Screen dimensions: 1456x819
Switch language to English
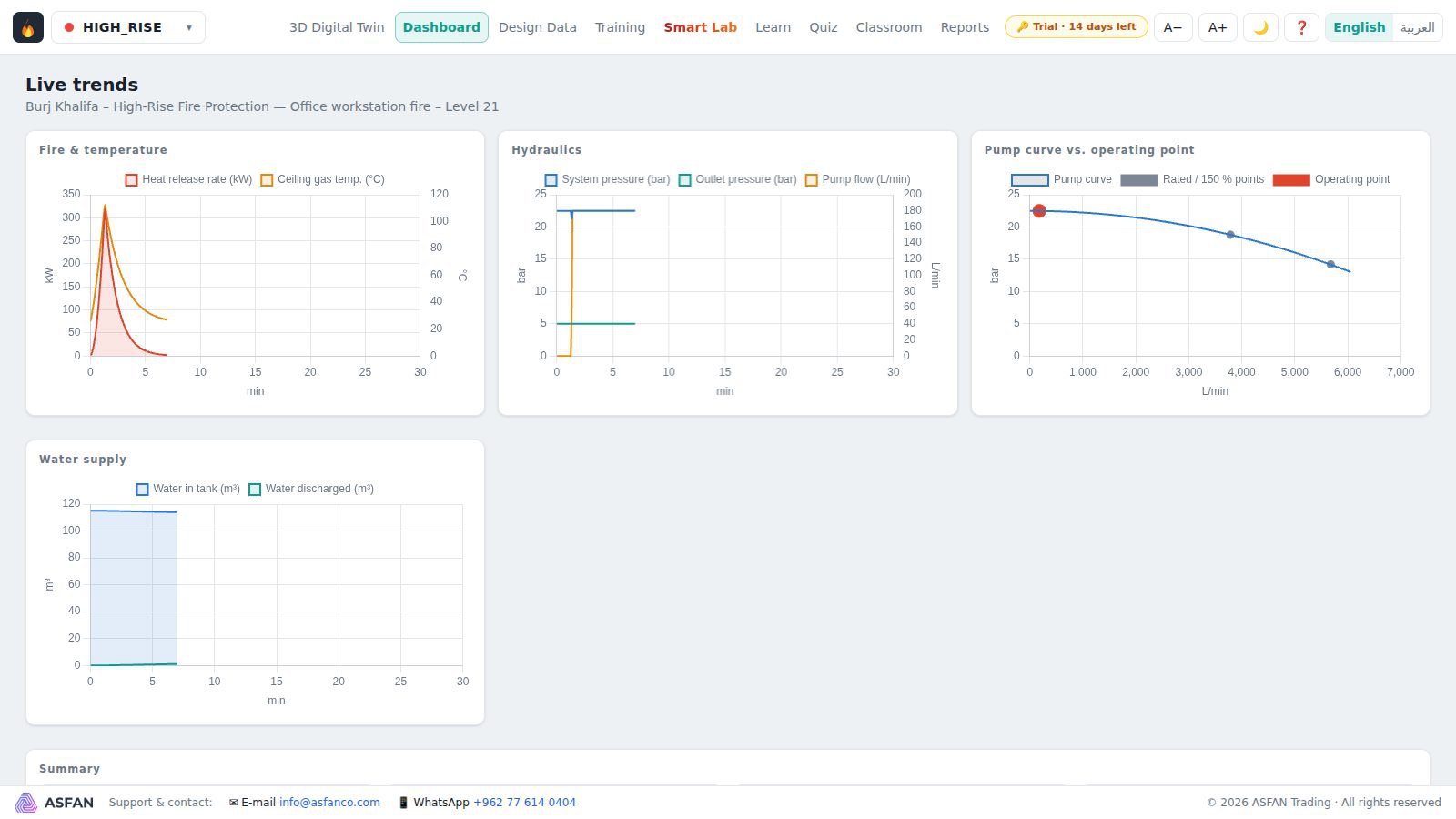[1360, 27]
